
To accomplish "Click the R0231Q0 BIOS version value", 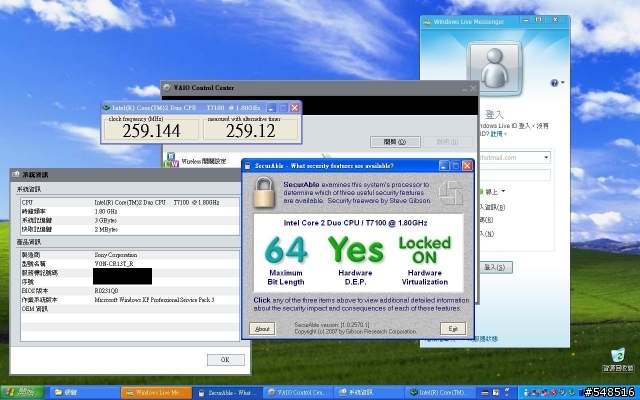I will (x=106, y=291).
